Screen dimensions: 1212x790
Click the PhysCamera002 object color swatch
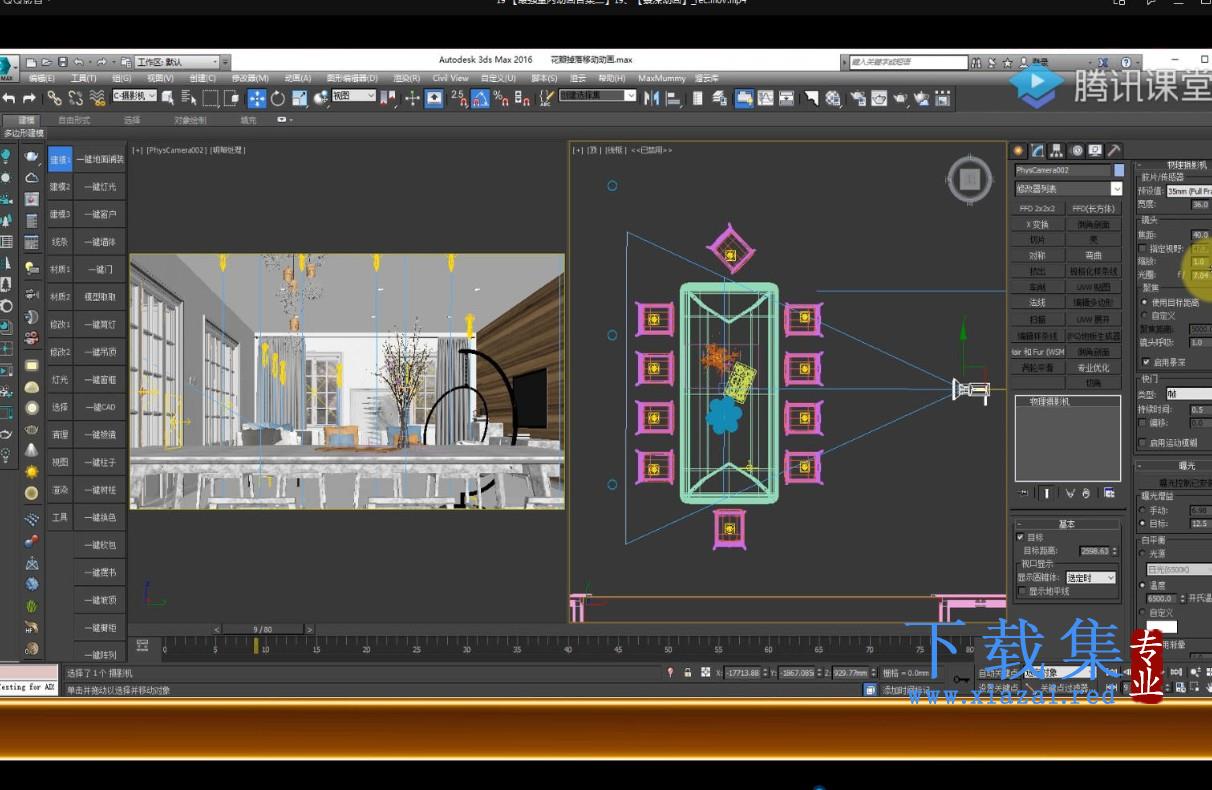click(x=1119, y=171)
